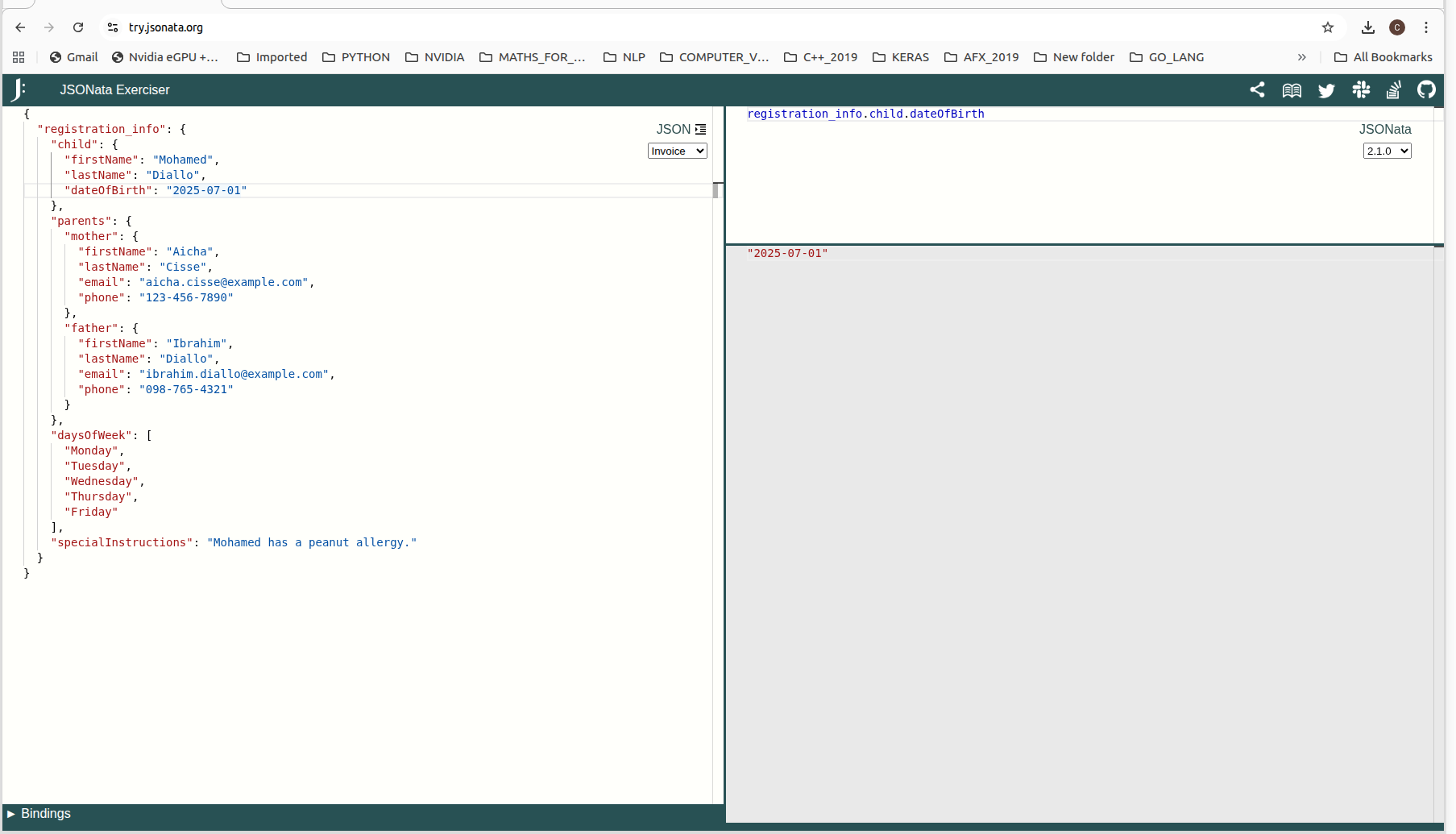Open the Invoice sample data dropdown

(x=676, y=151)
